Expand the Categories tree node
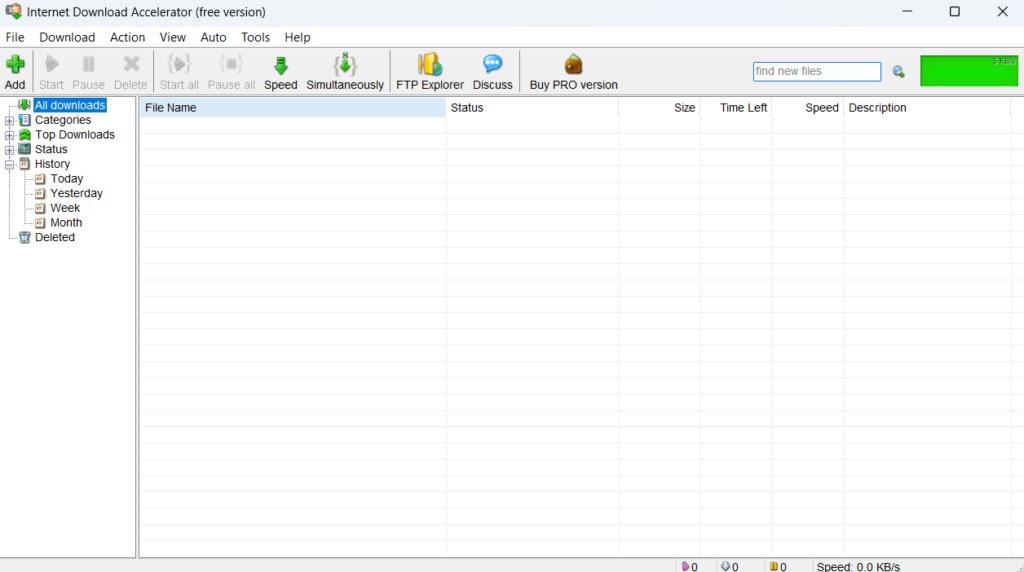 click(x=10, y=121)
